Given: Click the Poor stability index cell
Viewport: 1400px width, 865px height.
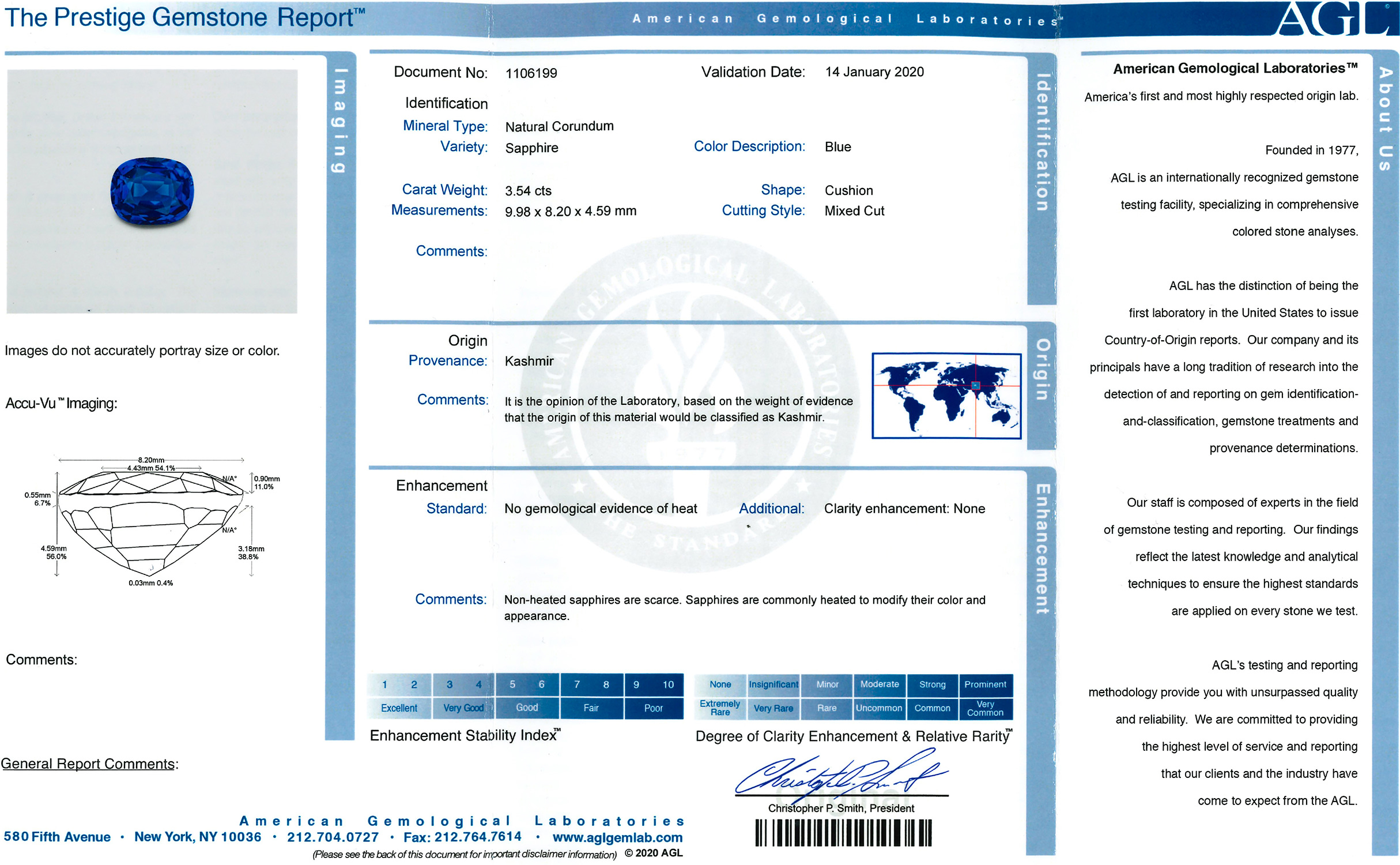Looking at the screenshot, I should [653, 708].
